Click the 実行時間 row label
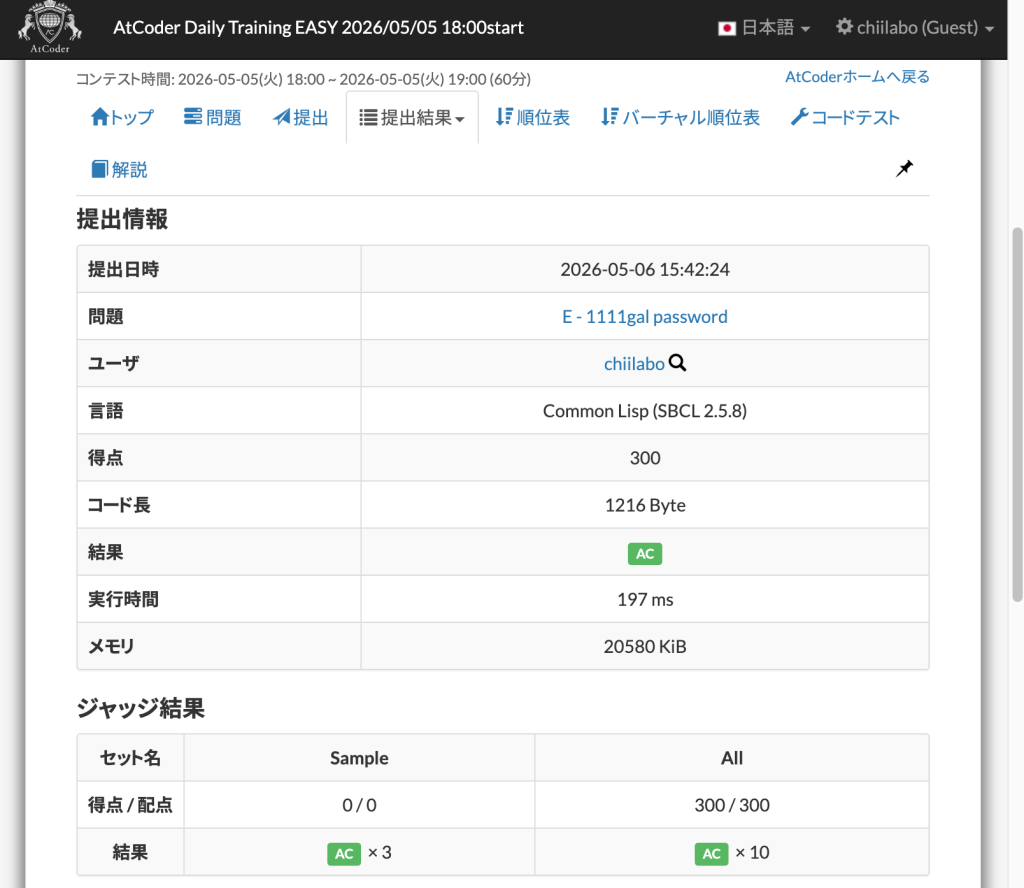The height and width of the screenshot is (888, 1024). point(123,599)
